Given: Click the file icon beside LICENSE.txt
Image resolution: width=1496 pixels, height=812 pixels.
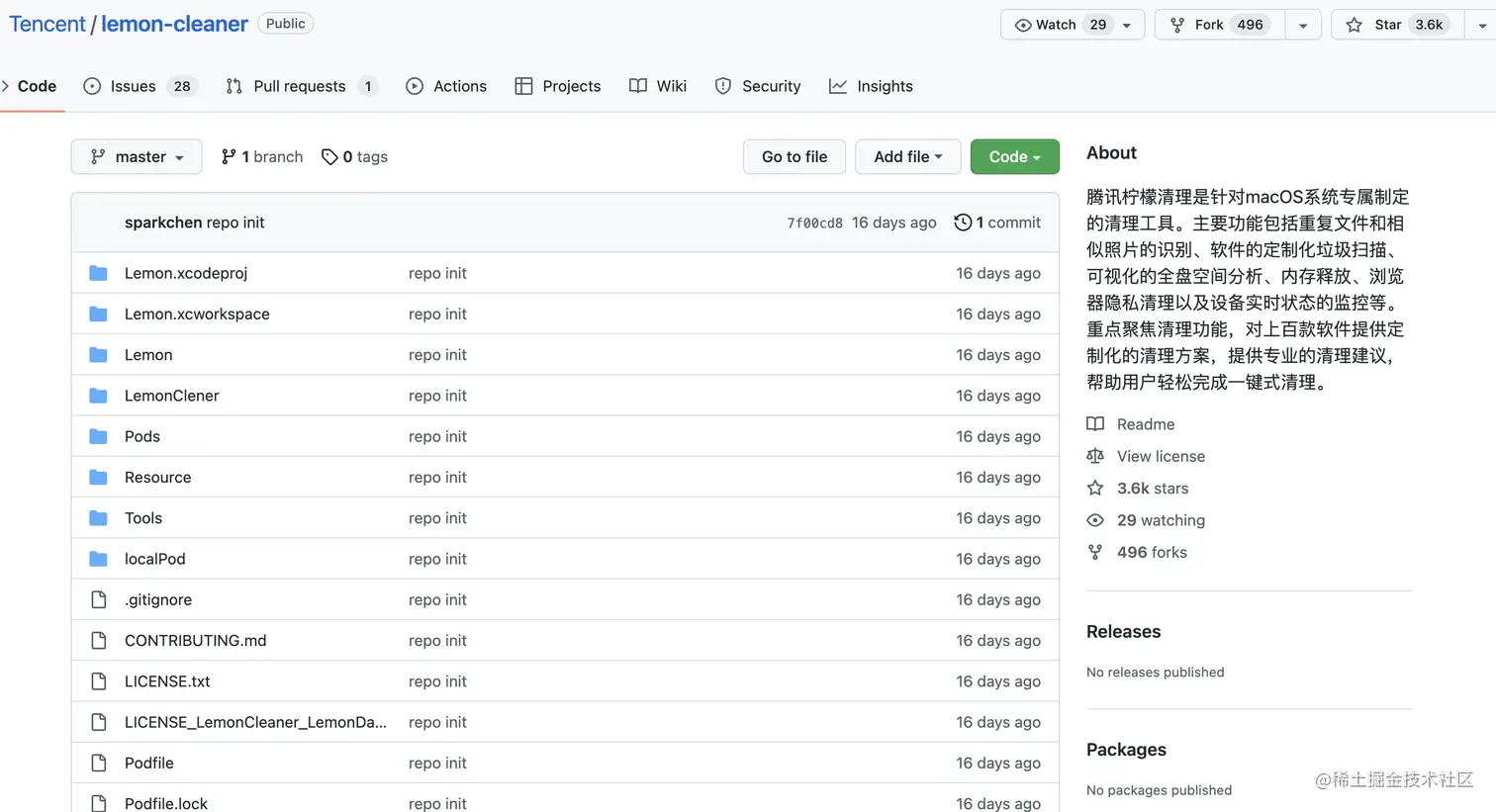Looking at the screenshot, I should (x=98, y=681).
